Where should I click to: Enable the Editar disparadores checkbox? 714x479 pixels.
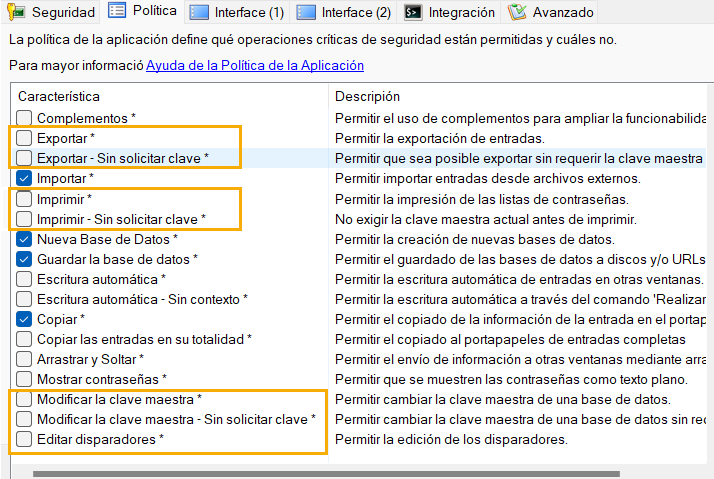24,439
